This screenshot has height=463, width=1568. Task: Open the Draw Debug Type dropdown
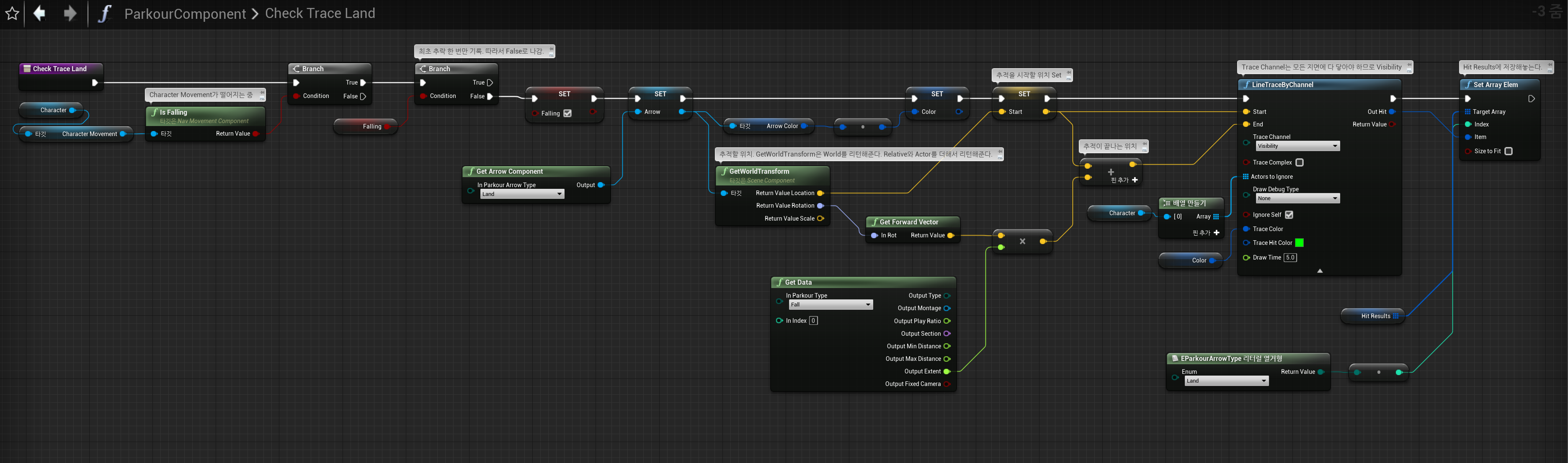pos(1298,198)
